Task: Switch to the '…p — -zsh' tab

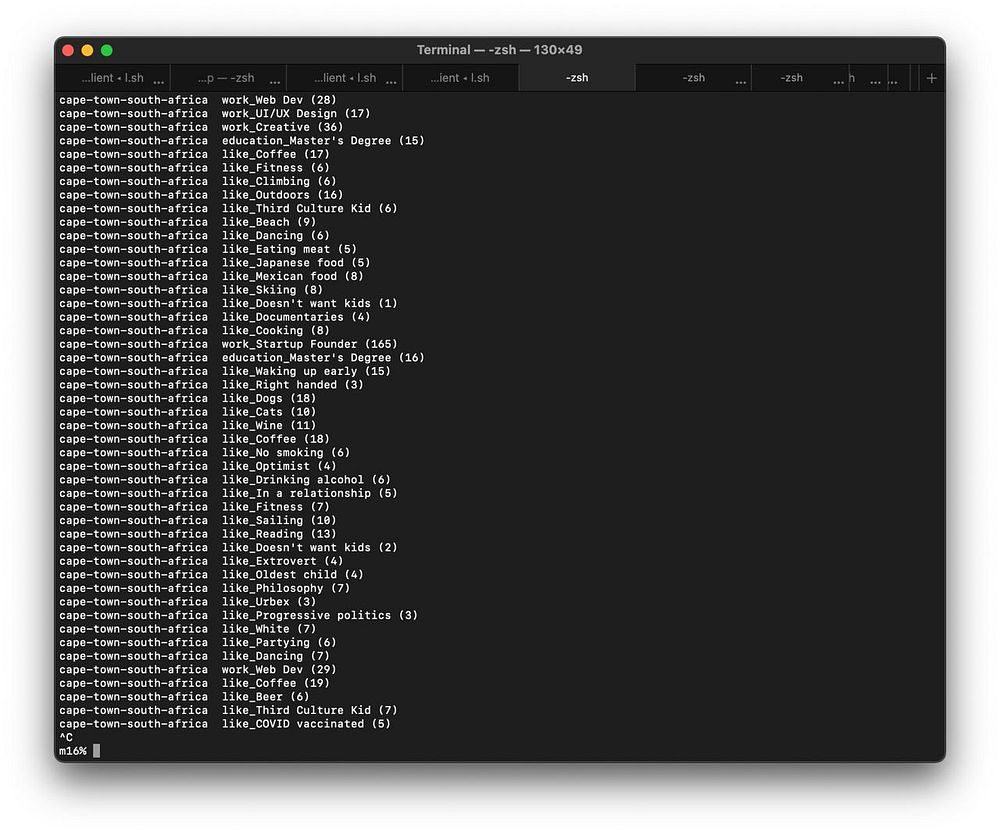Action: point(226,78)
